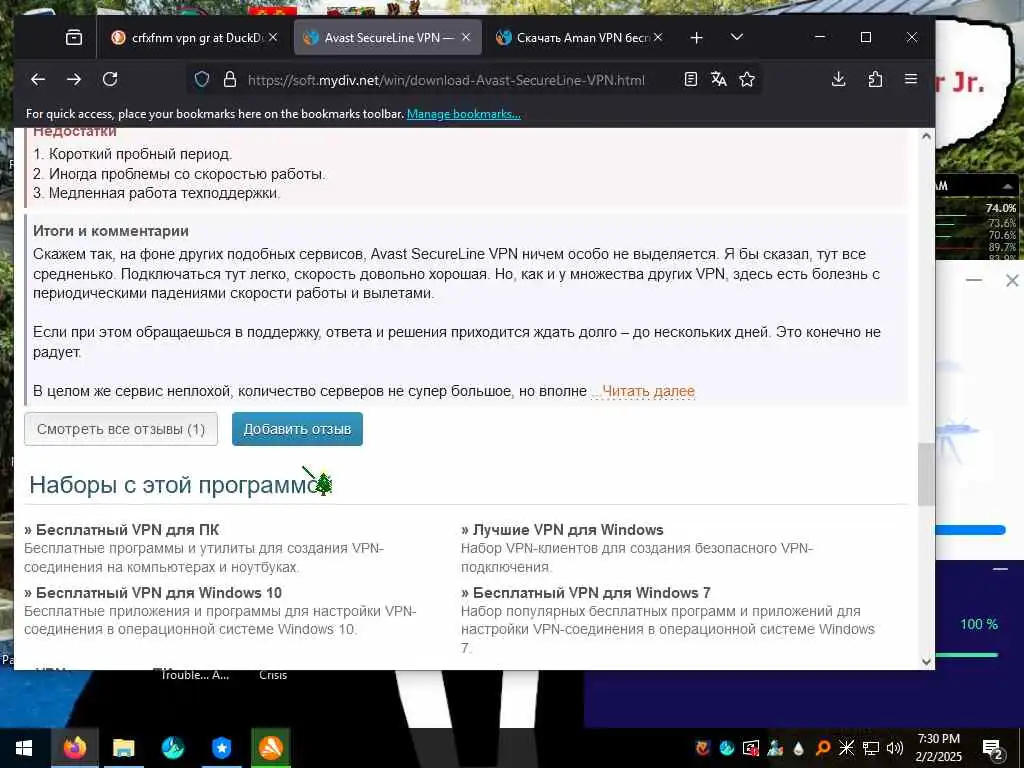The width and height of the screenshot is (1024, 768).
Task: Click the teal globe tray icon
Action: click(x=726, y=748)
